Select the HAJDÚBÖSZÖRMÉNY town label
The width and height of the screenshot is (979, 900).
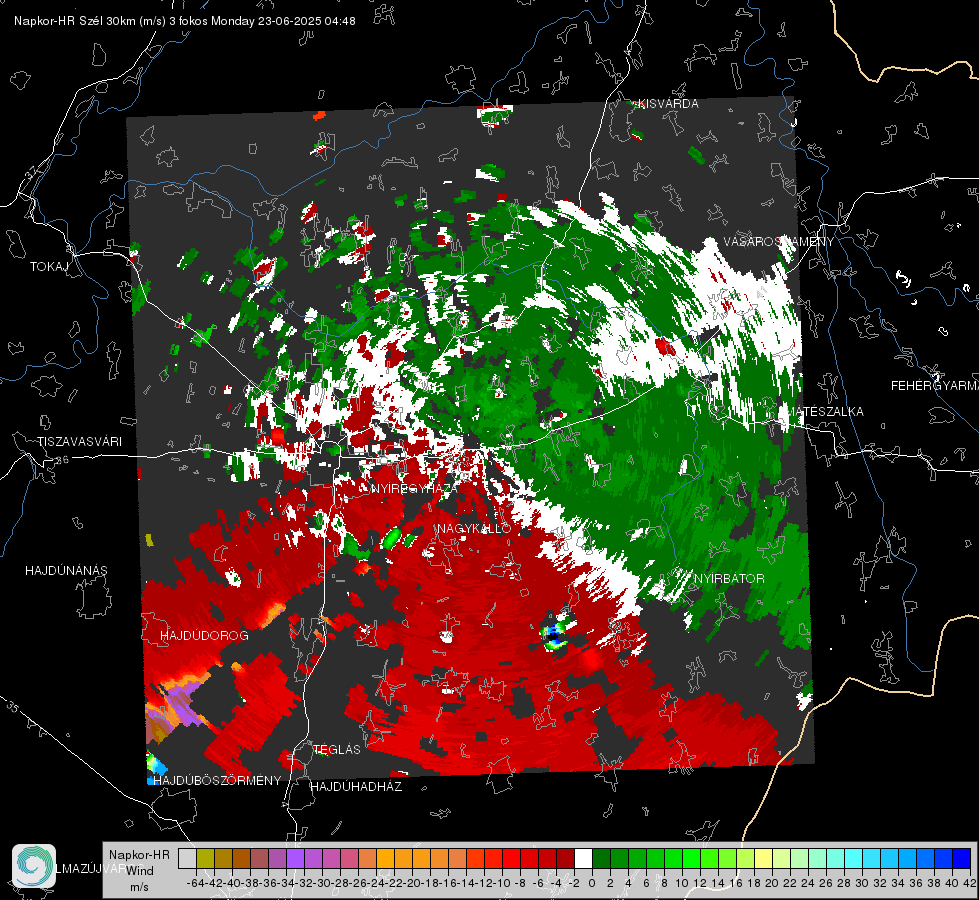coord(217,780)
